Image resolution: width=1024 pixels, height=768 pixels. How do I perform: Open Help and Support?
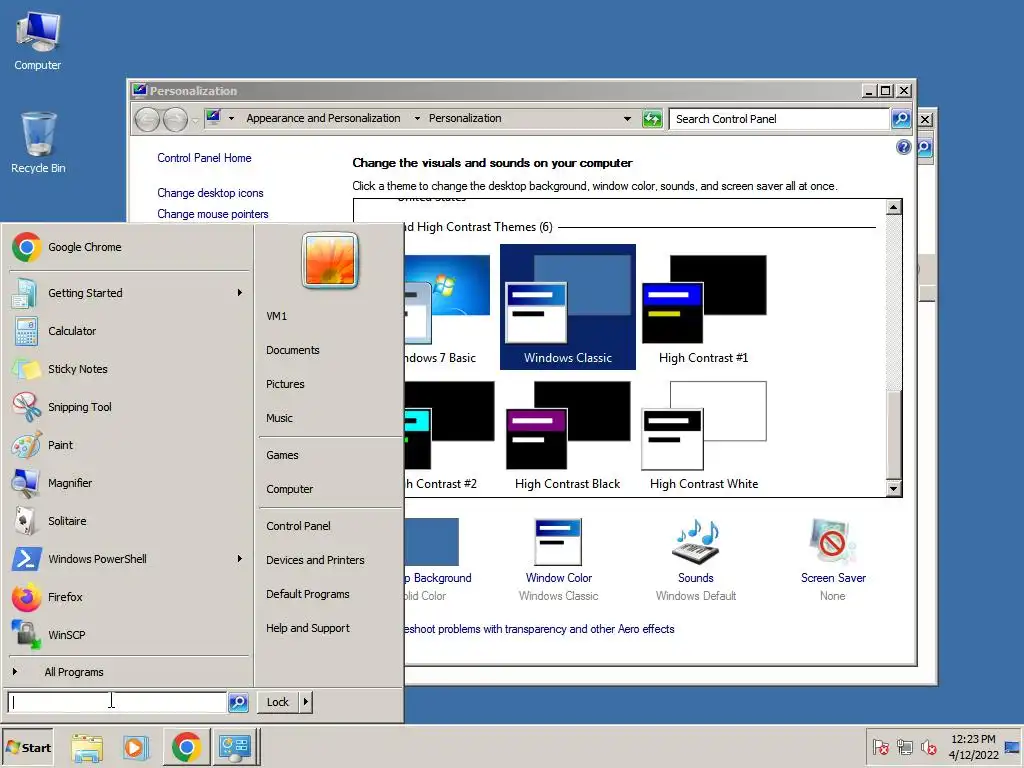pyautogui.click(x=308, y=628)
